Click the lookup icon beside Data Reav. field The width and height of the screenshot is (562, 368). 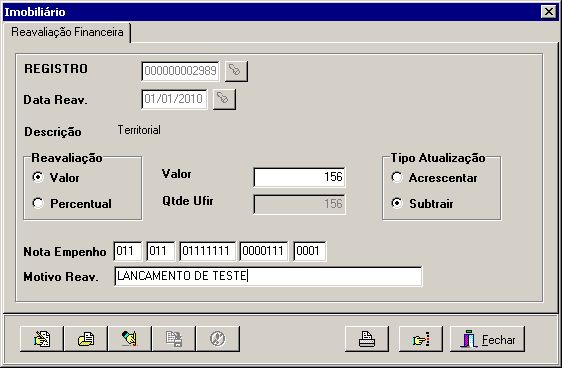[x=224, y=99]
